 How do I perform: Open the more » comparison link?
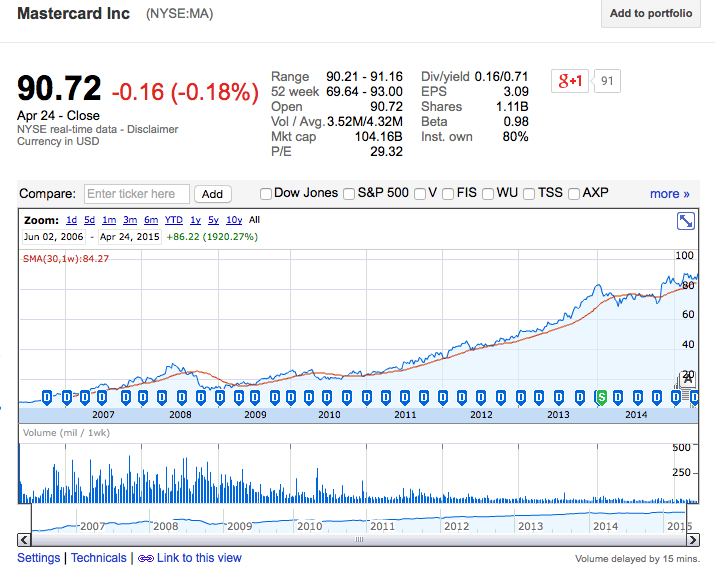point(669,194)
